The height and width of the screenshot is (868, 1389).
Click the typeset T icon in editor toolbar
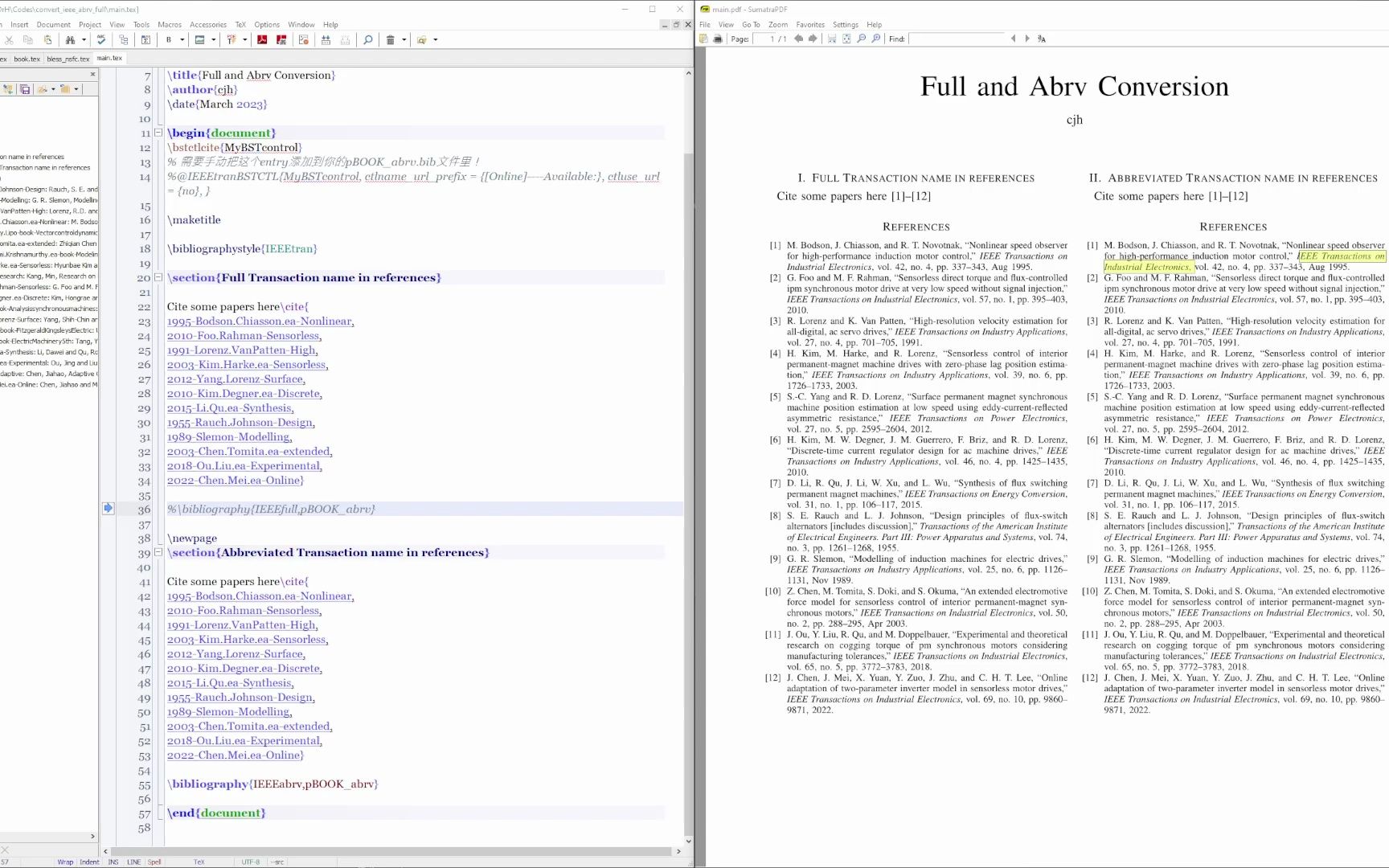point(231,39)
